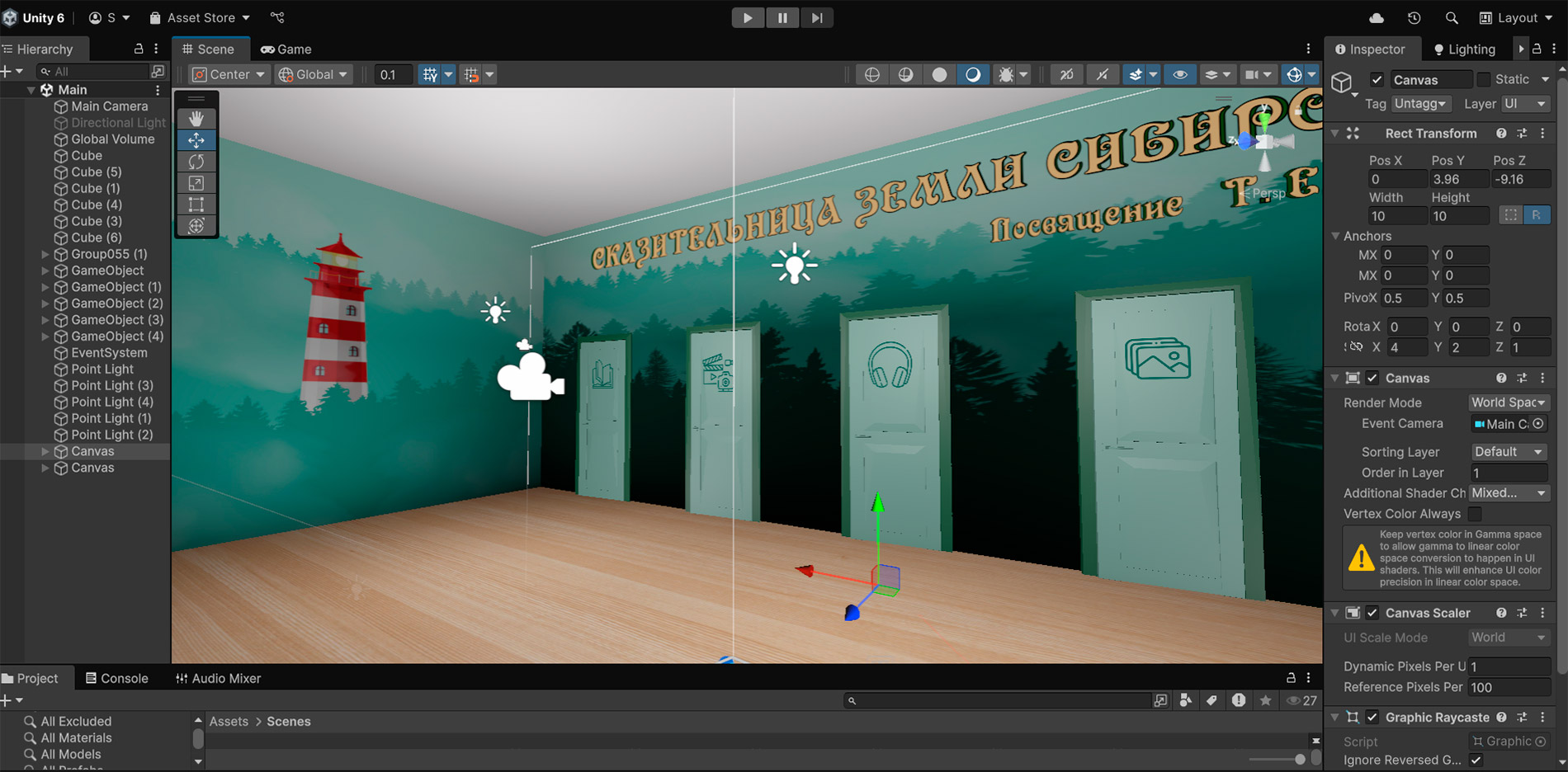This screenshot has height=772, width=1568.
Task: Select the Hand view tool
Action: click(196, 119)
